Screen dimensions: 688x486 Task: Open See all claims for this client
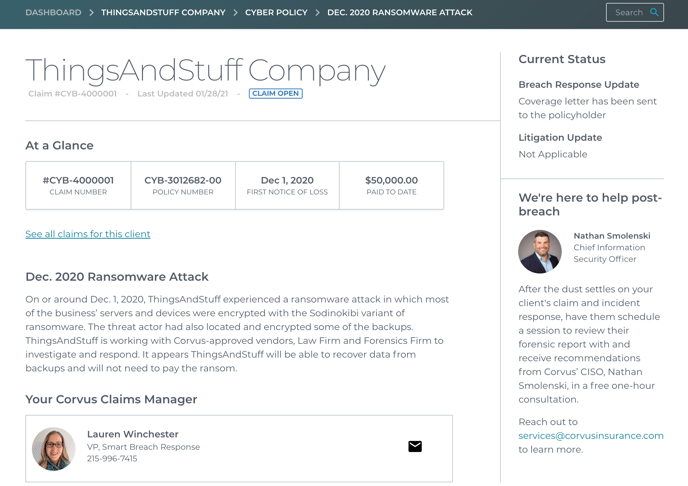pyautogui.click(x=88, y=234)
